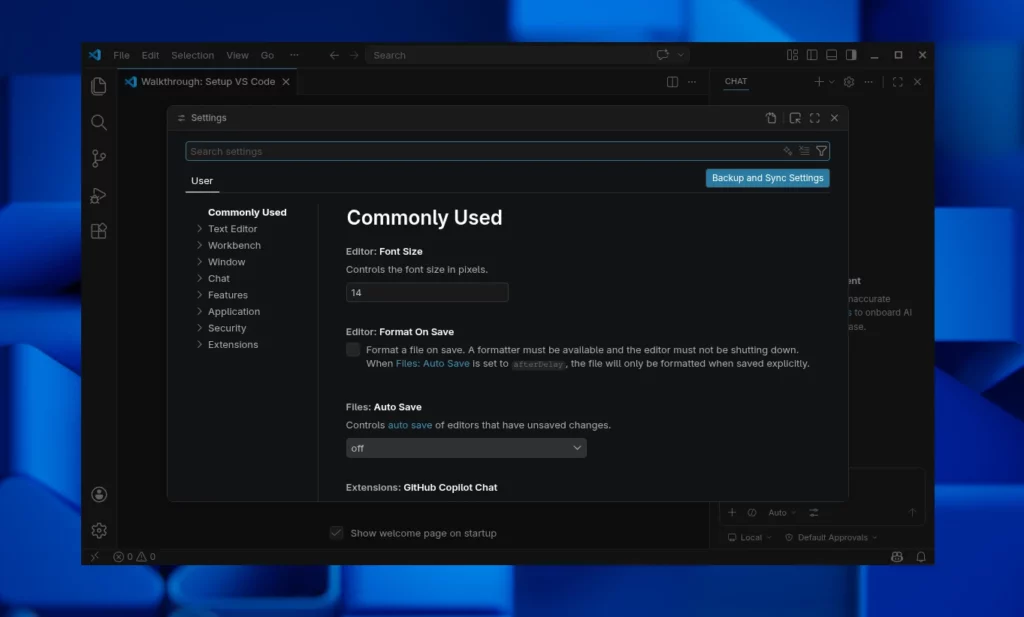Open the Extensions view icon
Image resolution: width=1024 pixels, height=617 pixels.
click(x=98, y=231)
